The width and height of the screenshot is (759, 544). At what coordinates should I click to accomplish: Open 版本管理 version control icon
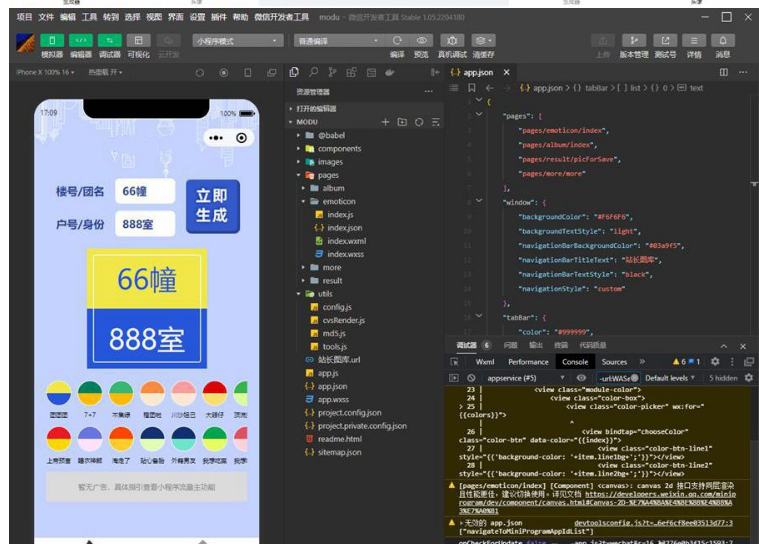coord(634,40)
